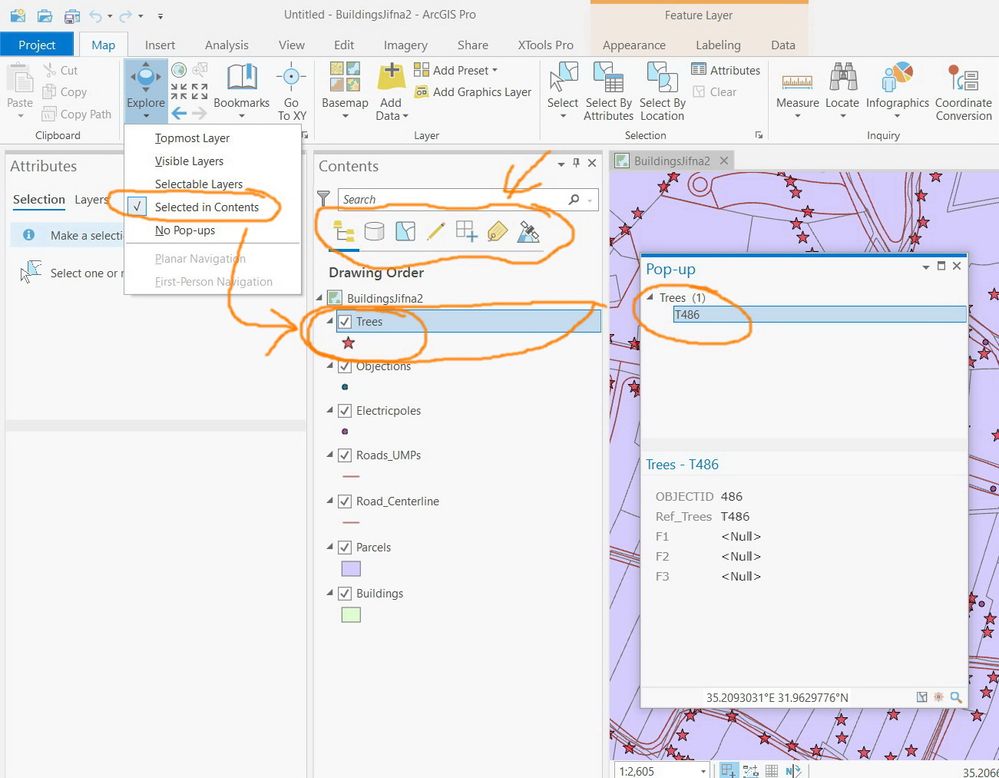Open the Imagery ribbon tab
999x778 pixels.
tap(405, 45)
